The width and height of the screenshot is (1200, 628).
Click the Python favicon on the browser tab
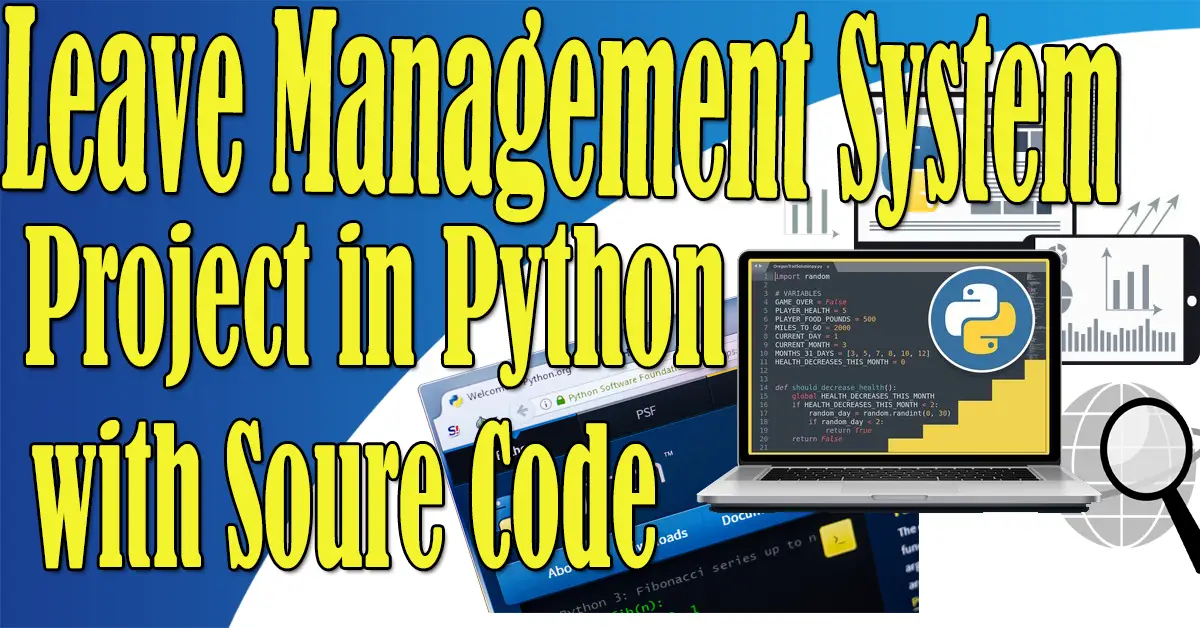pyautogui.click(x=455, y=400)
